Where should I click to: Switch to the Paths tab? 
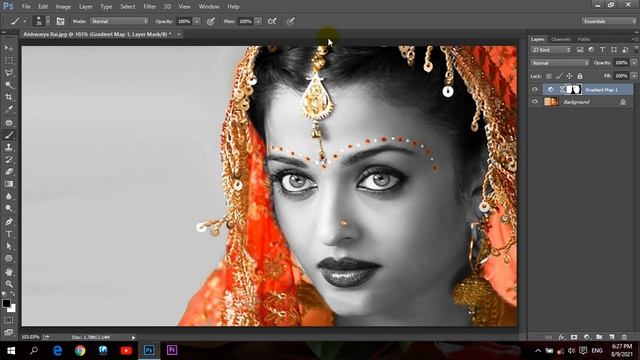(x=584, y=39)
